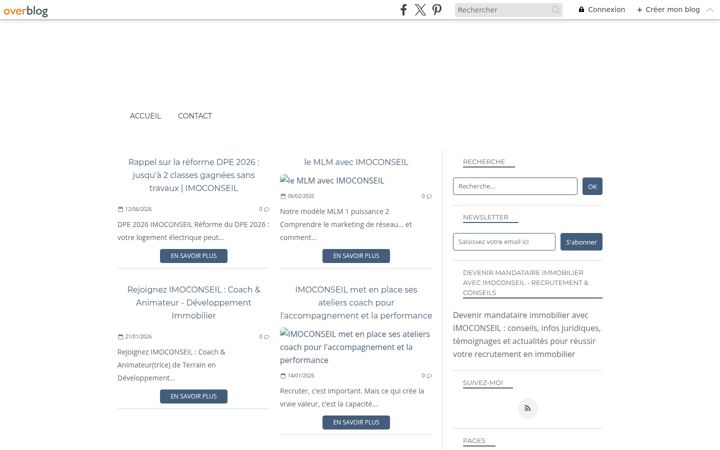The image size is (720, 450).
Task: Go to the ACCUEIL menu item
Action: [145, 116]
